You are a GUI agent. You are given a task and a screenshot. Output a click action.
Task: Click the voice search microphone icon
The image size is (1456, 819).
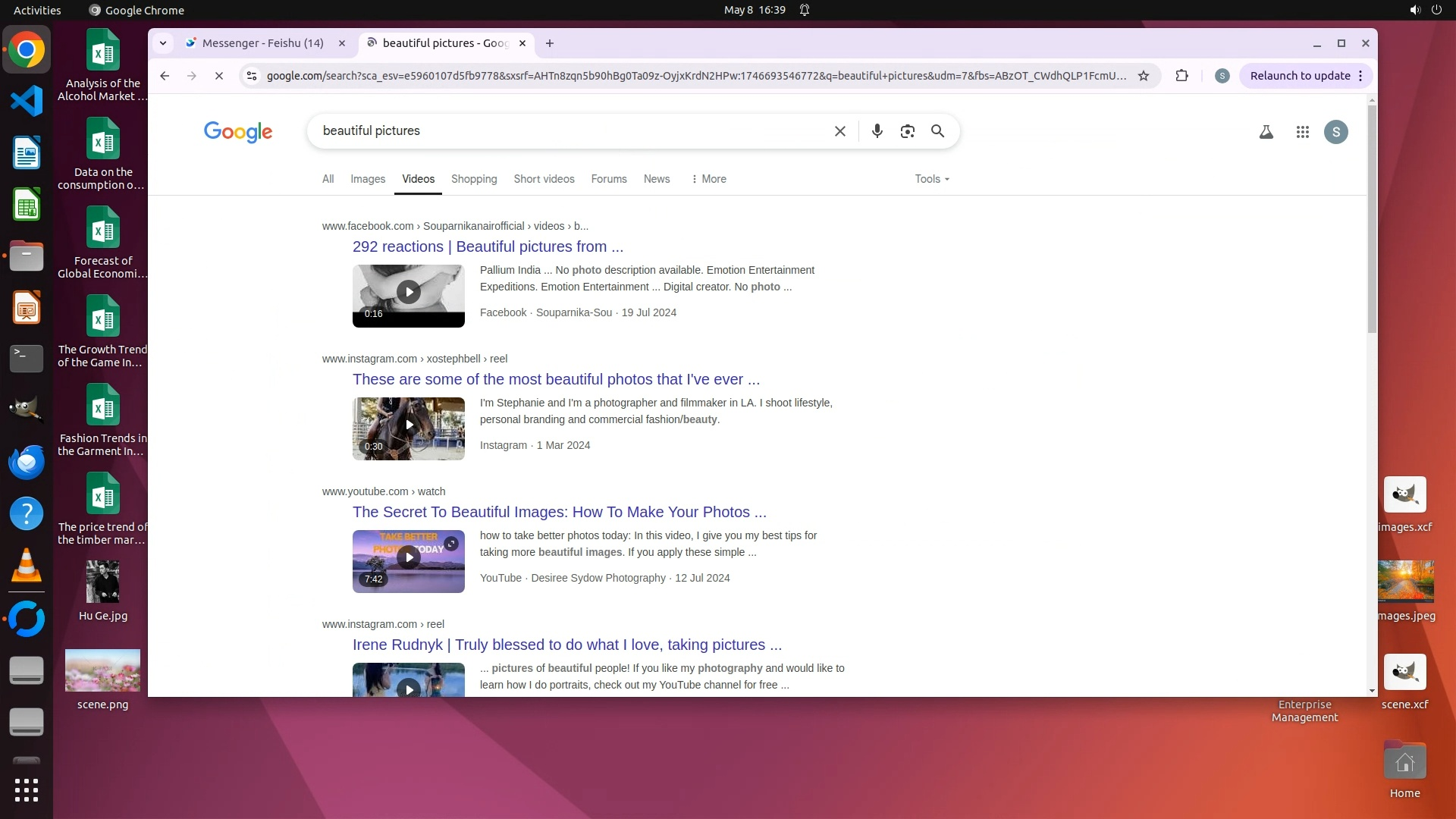point(877,131)
